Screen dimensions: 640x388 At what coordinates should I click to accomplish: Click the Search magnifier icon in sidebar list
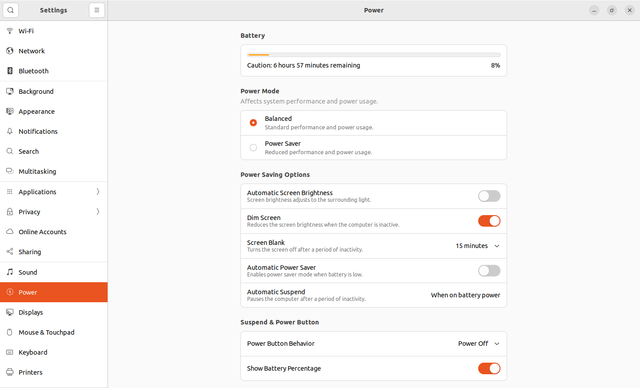(x=10, y=151)
